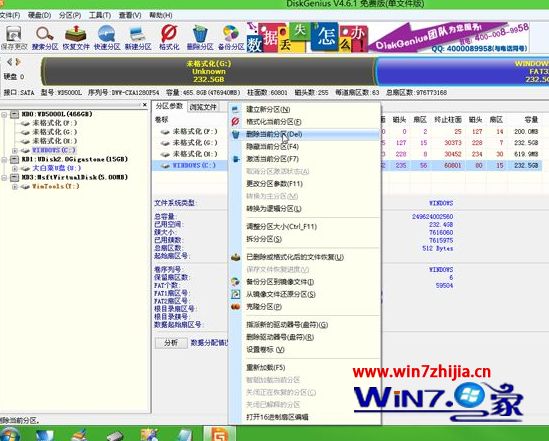Choose 重新加载(F5) in context menu

point(305,368)
